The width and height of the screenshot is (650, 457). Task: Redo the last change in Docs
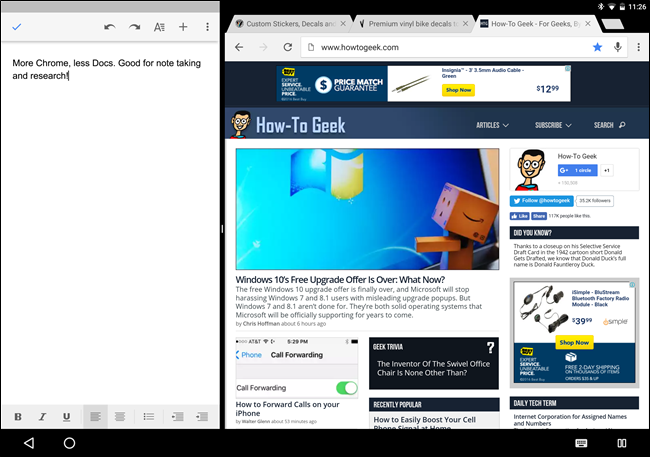134,27
